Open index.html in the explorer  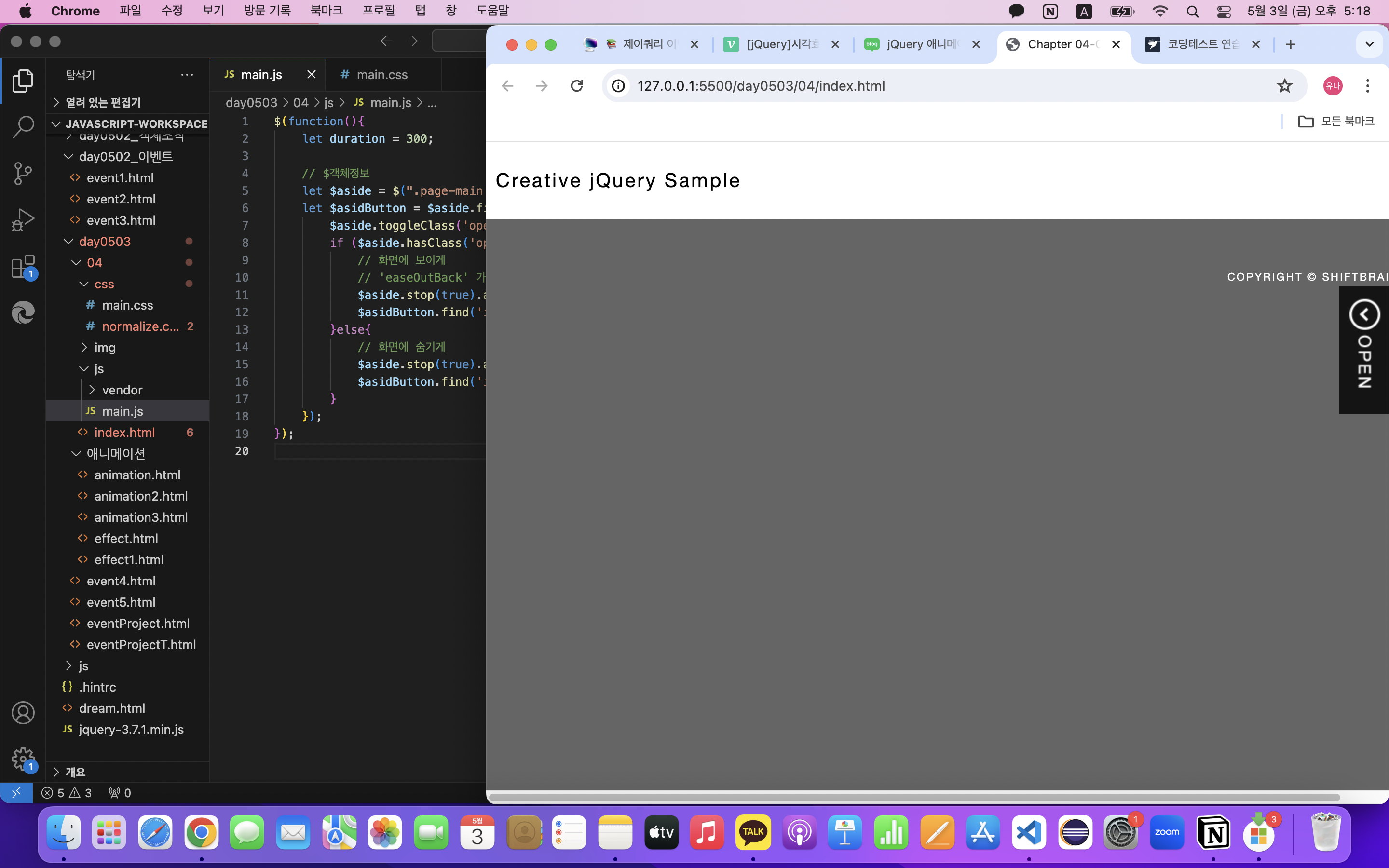[x=124, y=432]
